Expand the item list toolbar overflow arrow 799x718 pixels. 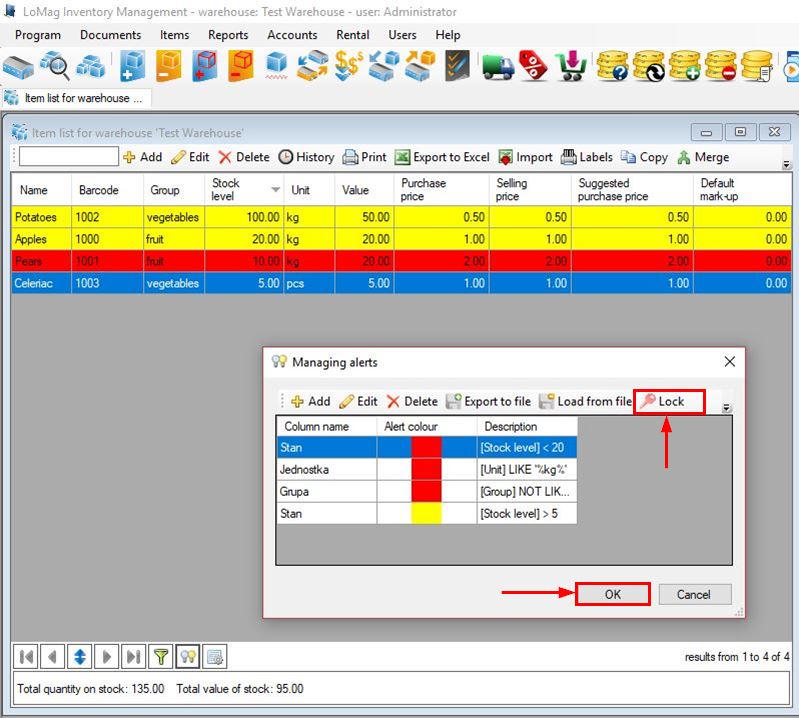pyautogui.click(x=786, y=164)
